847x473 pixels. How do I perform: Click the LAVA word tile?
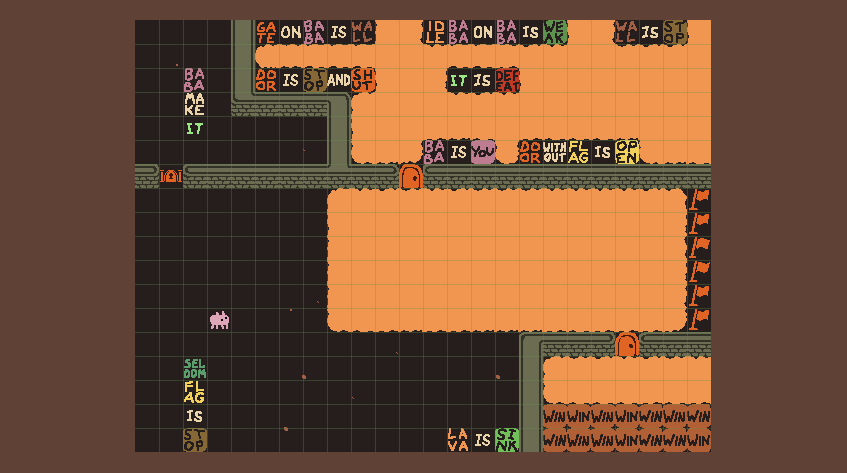tap(459, 440)
